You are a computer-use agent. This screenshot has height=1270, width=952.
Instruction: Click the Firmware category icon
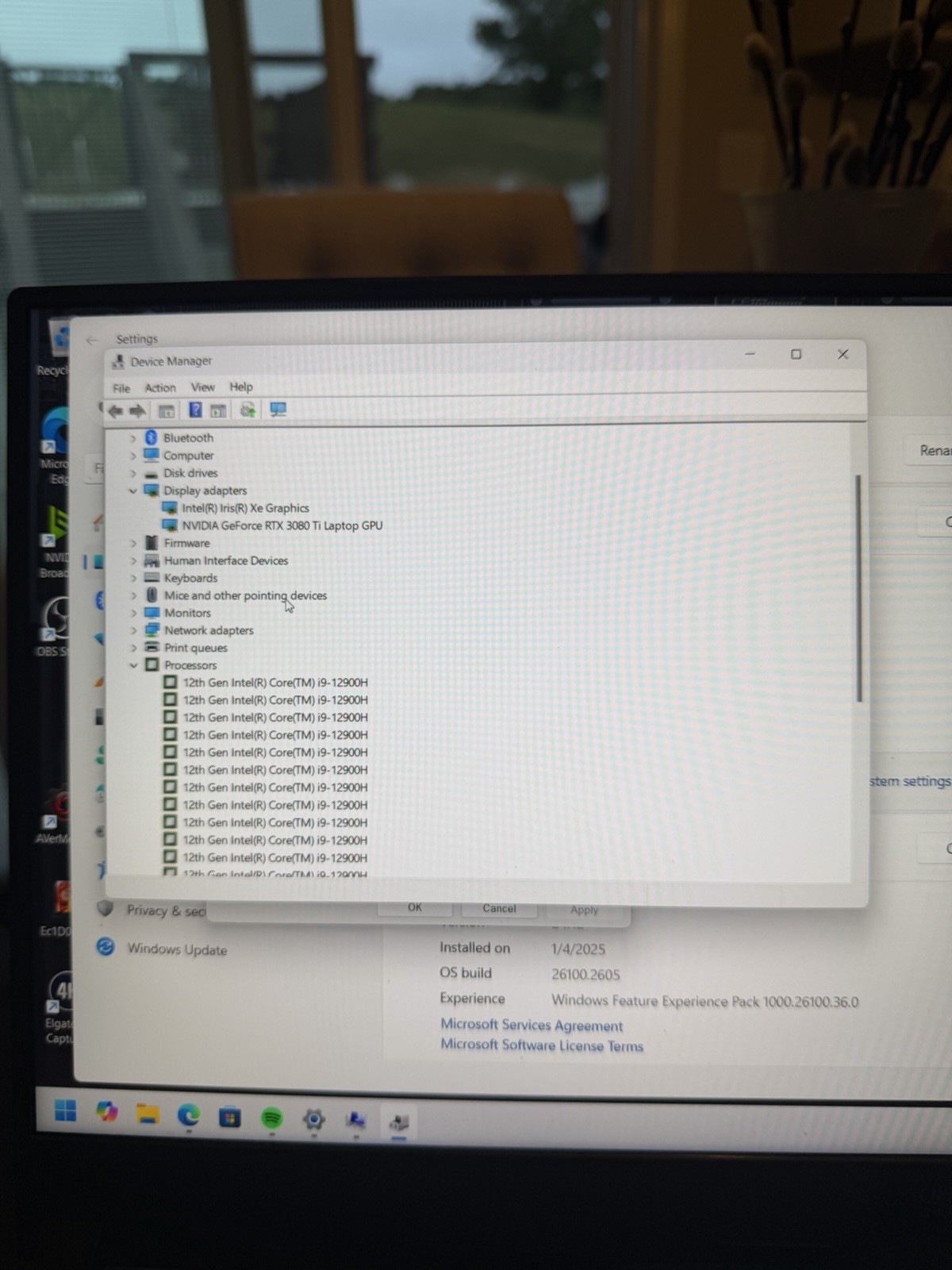click(152, 543)
